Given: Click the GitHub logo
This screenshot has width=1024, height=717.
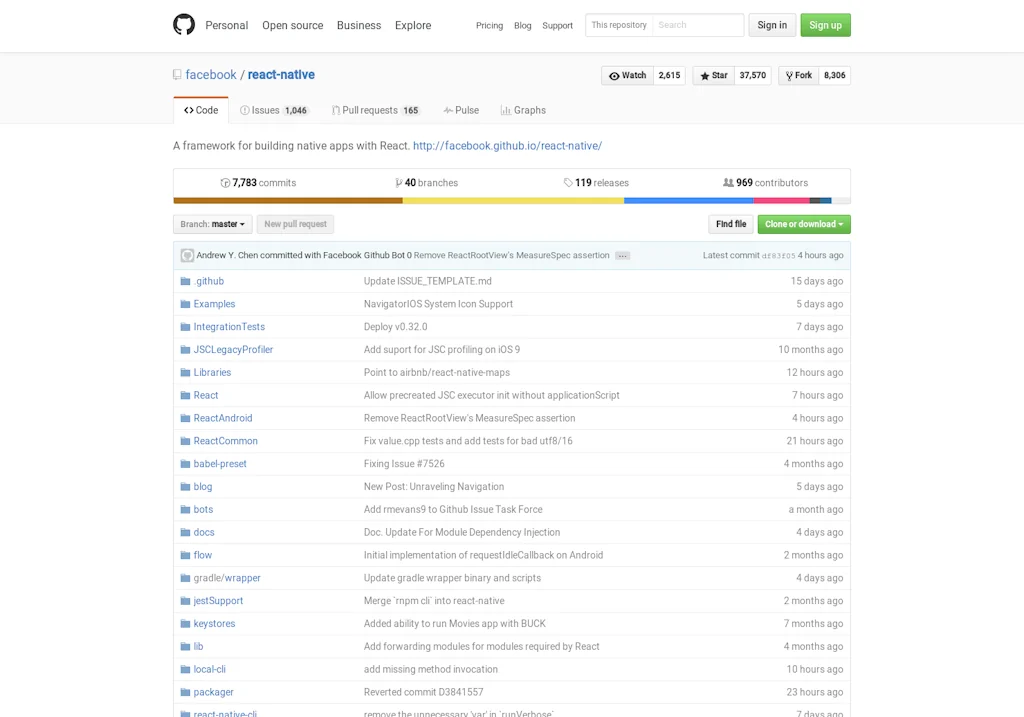Looking at the screenshot, I should [184, 25].
